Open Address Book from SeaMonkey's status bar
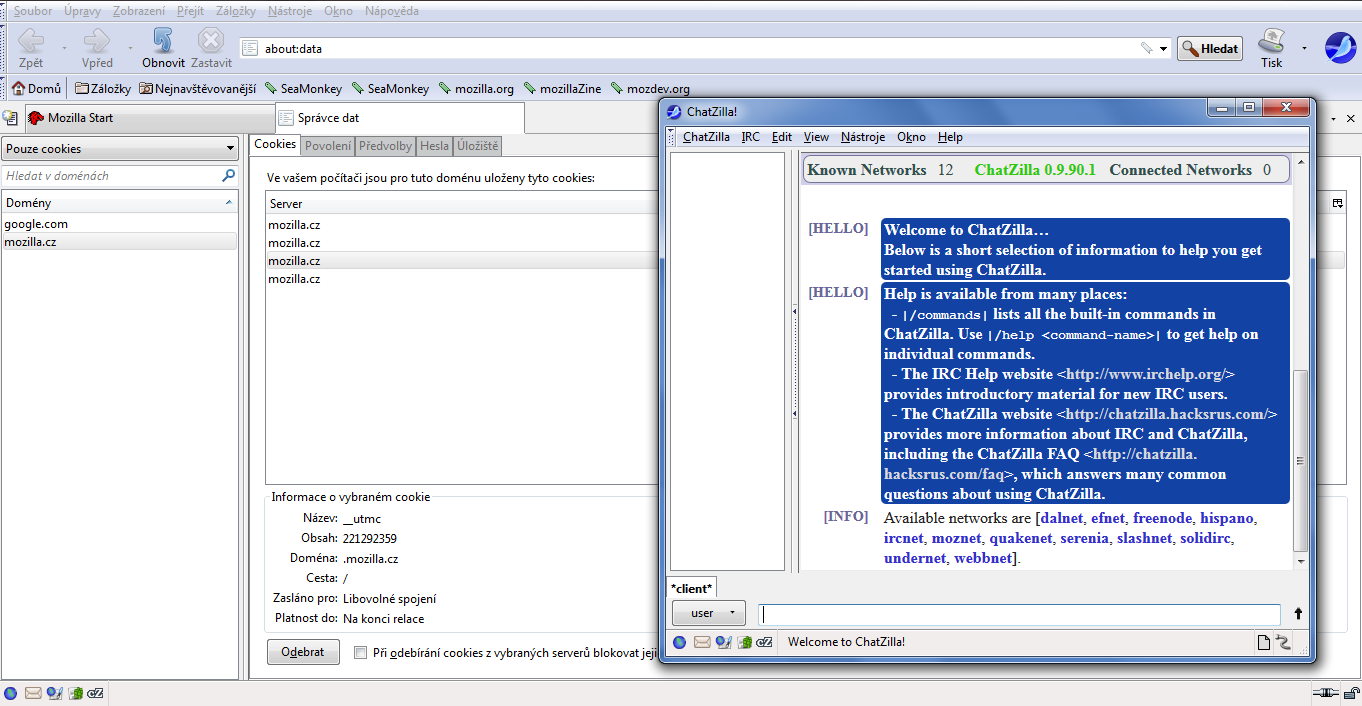Screen dimensions: 1362x706 [x=75, y=693]
